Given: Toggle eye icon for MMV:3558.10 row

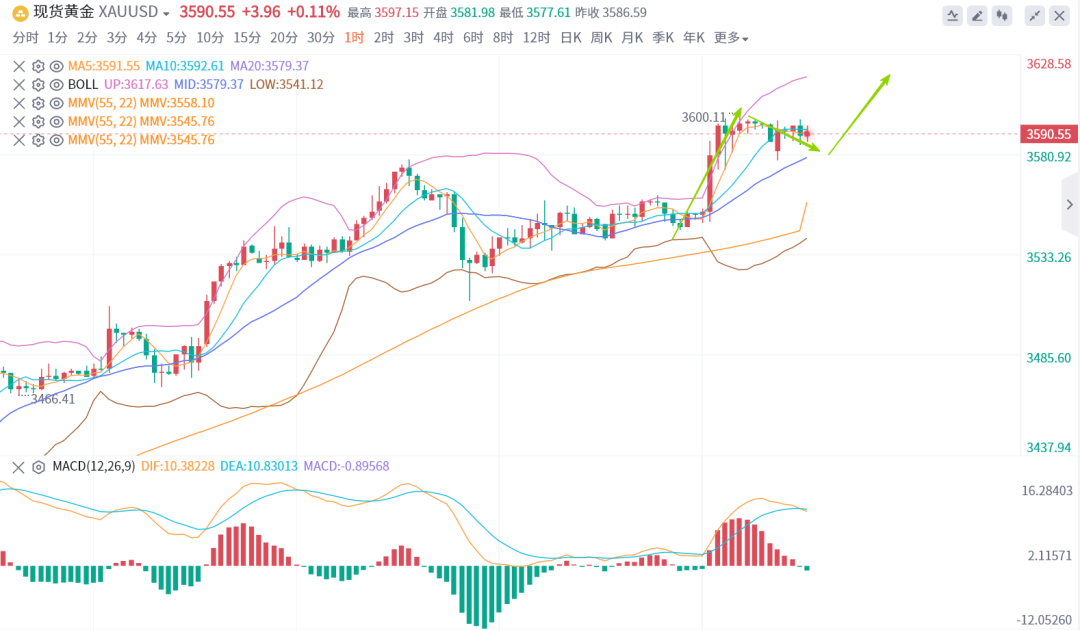Looking at the screenshot, I should point(55,103).
